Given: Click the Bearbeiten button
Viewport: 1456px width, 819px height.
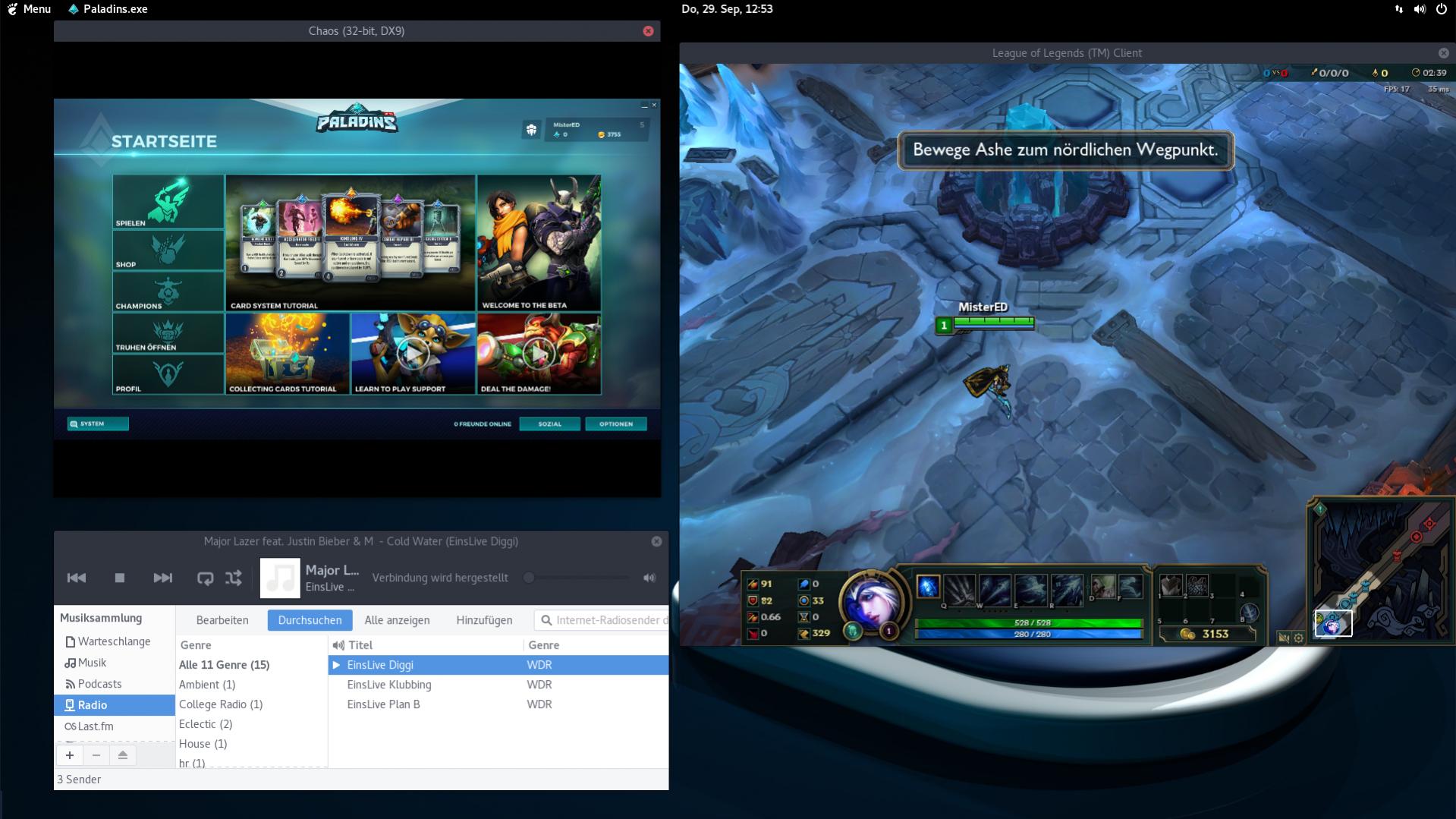Looking at the screenshot, I should pyautogui.click(x=222, y=620).
